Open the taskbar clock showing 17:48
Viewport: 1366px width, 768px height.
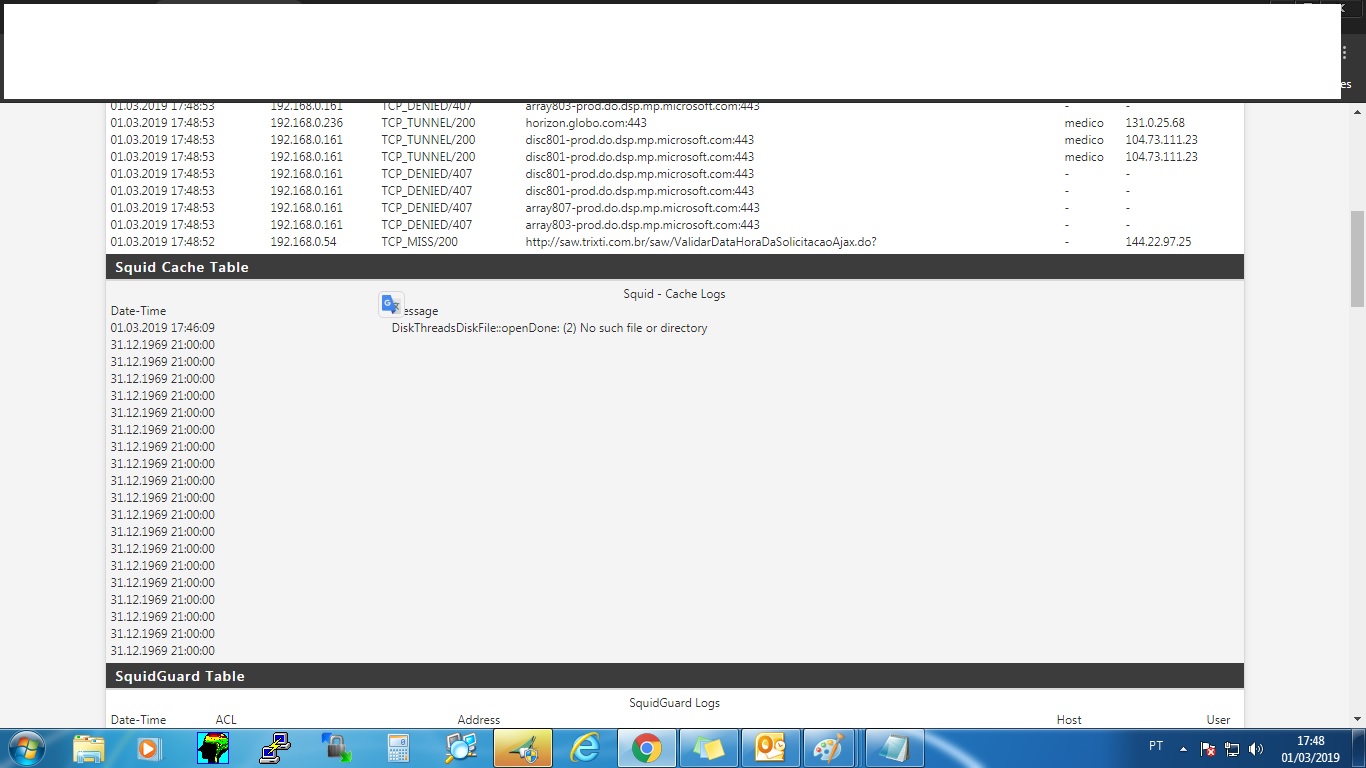[x=1310, y=749]
